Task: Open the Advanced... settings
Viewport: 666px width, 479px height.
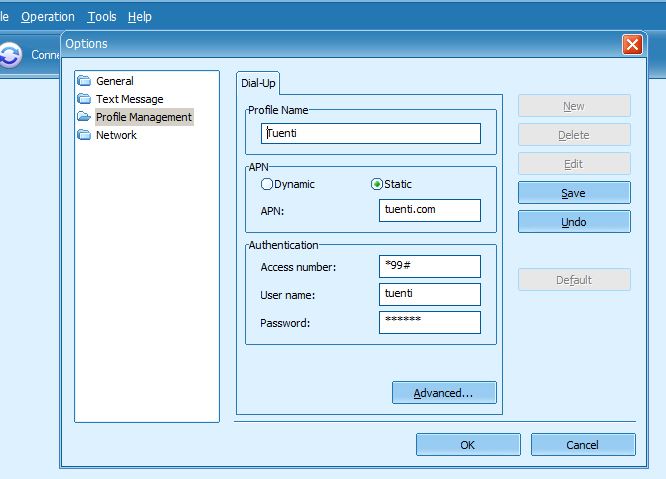Action: (444, 392)
